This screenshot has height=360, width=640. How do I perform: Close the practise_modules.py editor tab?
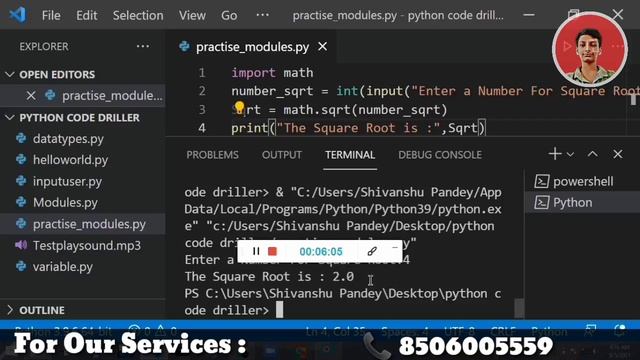point(322,47)
